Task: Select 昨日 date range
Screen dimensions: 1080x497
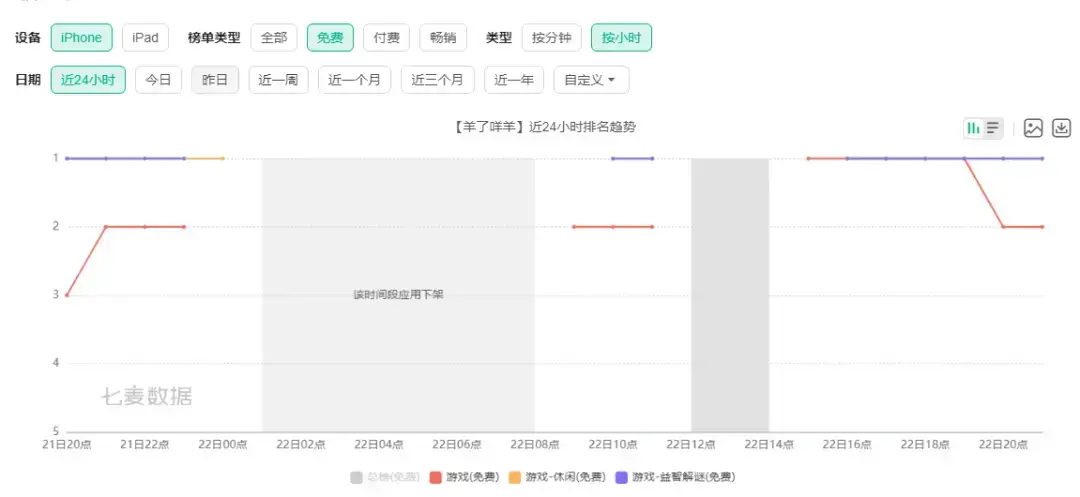Action: tap(215, 80)
